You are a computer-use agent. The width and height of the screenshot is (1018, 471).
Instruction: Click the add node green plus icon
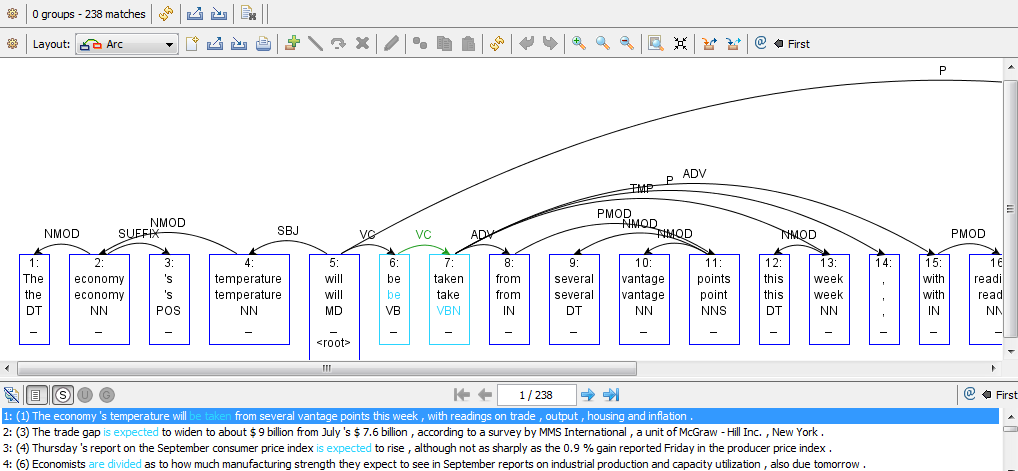pos(292,44)
